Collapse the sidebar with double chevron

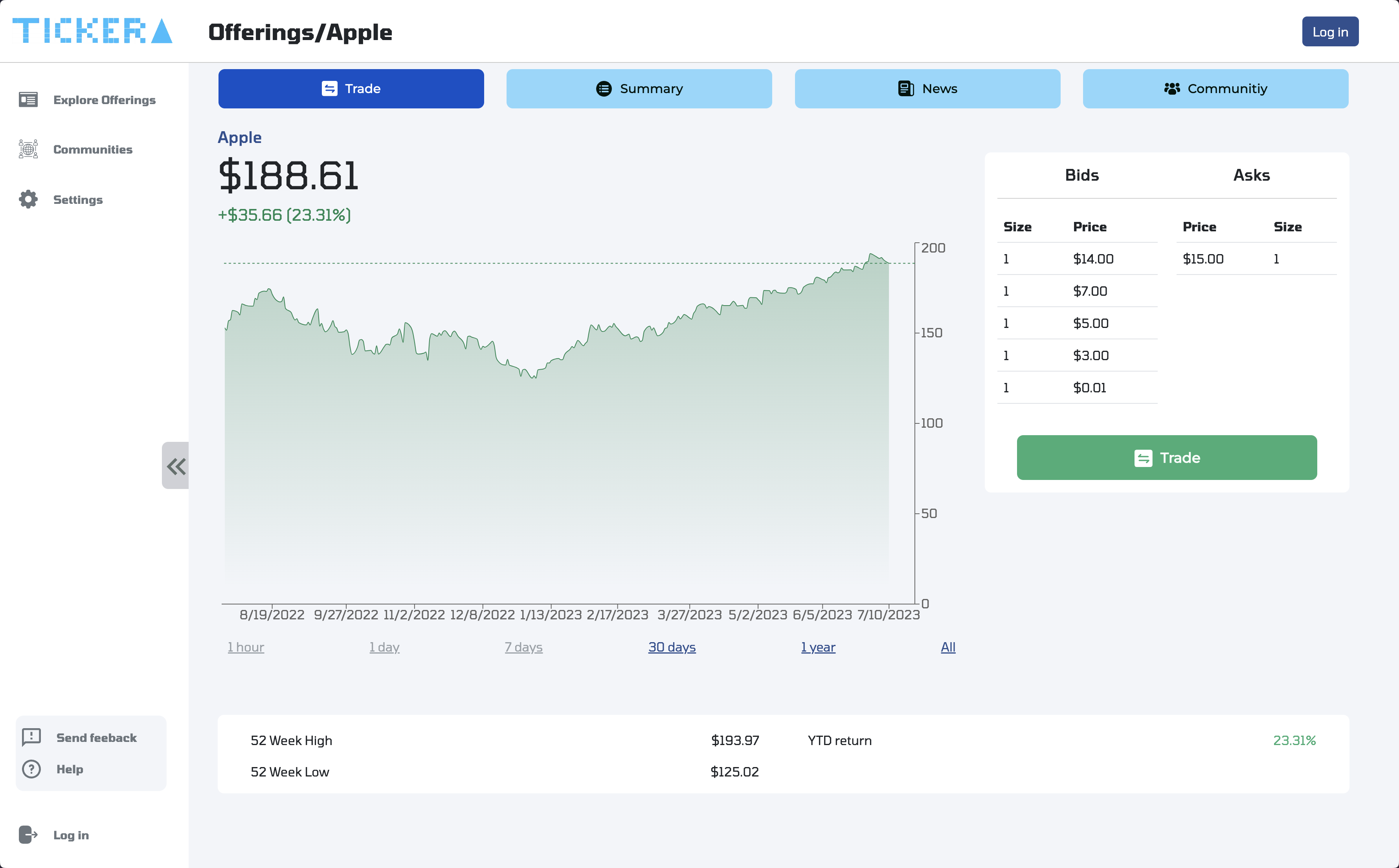176,465
